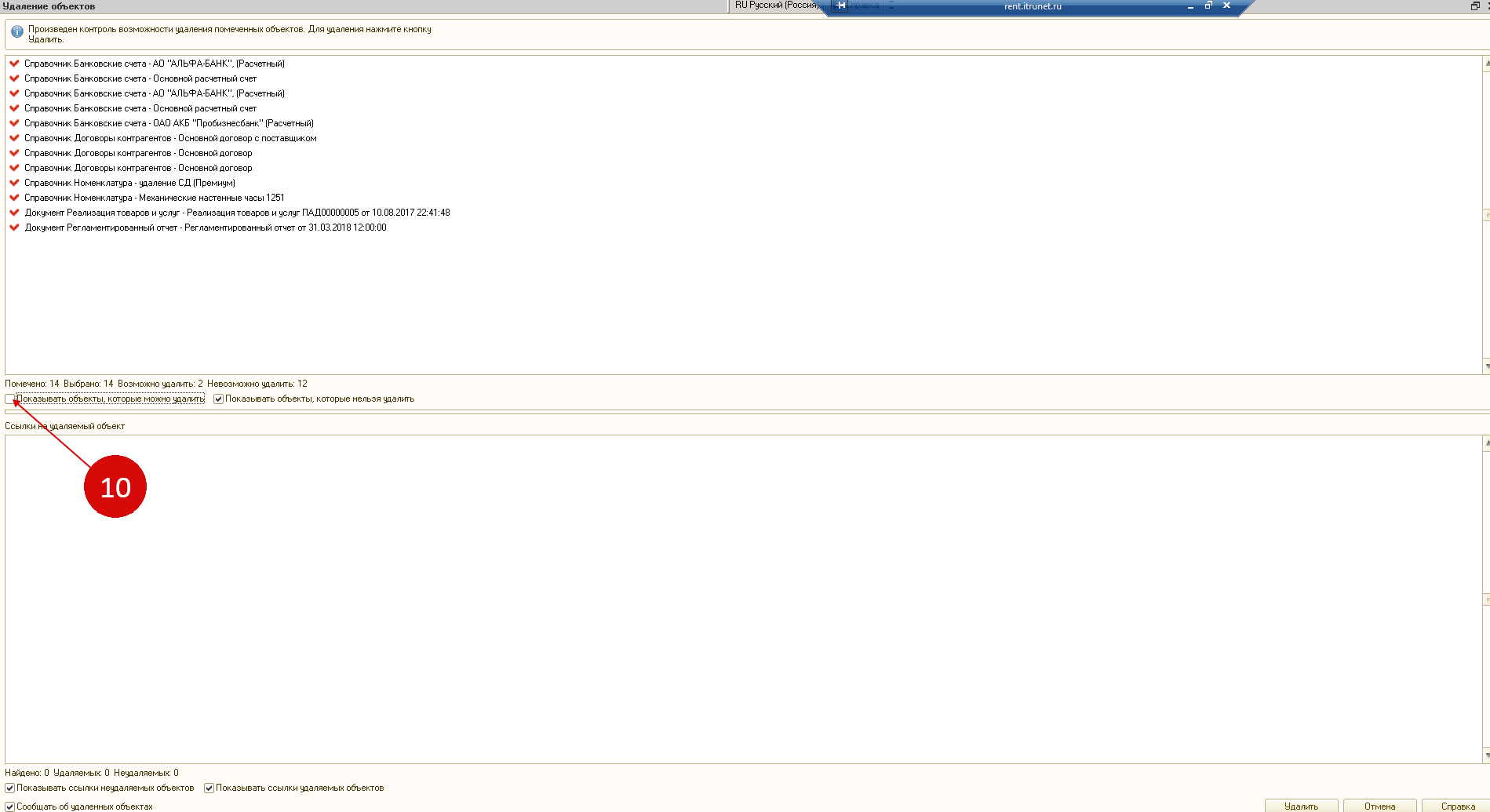Toggle Сообщать об удаленных объектах checkbox
The image size is (1490, 812).
[10, 807]
